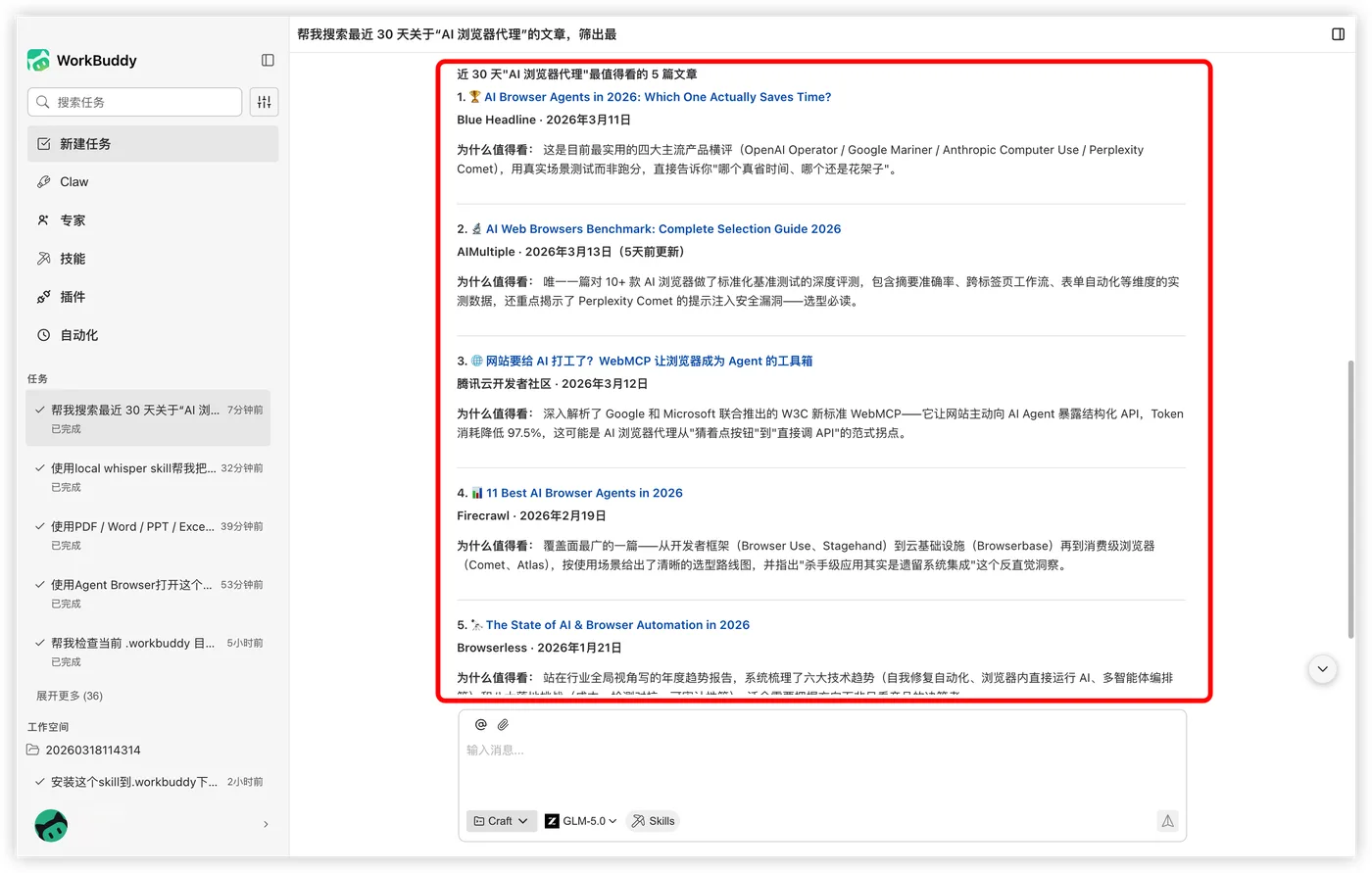Expand more tasks via 展开更多 (36)
Viewport: 1372px width, 873px height.
pyautogui.click(x=70, y=696)
